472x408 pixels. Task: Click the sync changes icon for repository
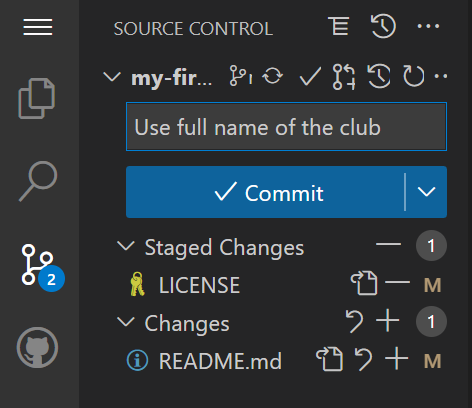[273, 76]
